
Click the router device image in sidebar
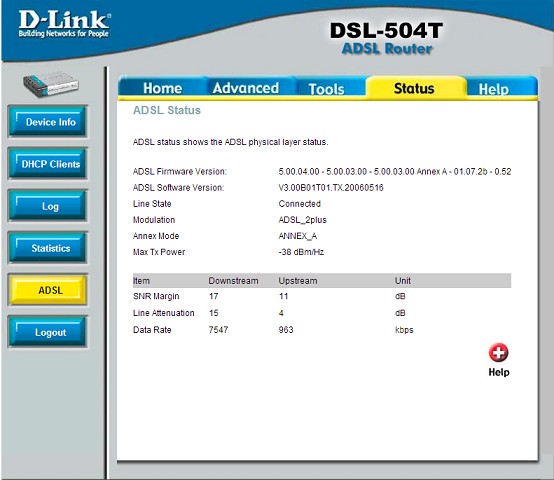point(51,84)
